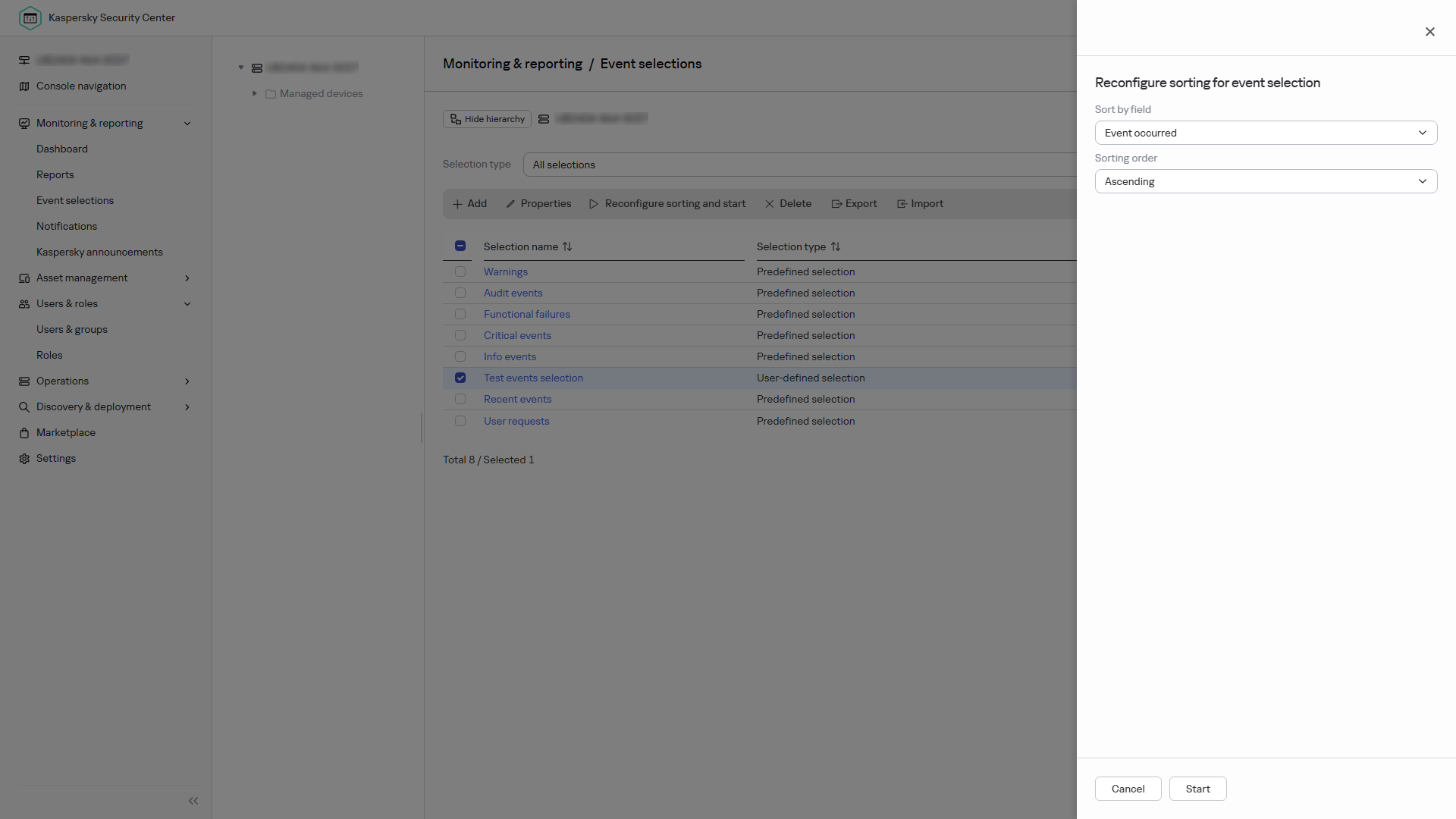Click the Marketplace bag icon
The image size is (1456, 819).
coord(24,433)
